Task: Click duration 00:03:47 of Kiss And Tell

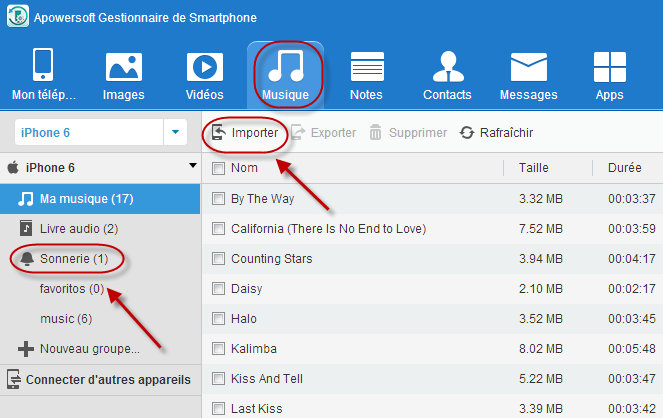Action: 632,379
